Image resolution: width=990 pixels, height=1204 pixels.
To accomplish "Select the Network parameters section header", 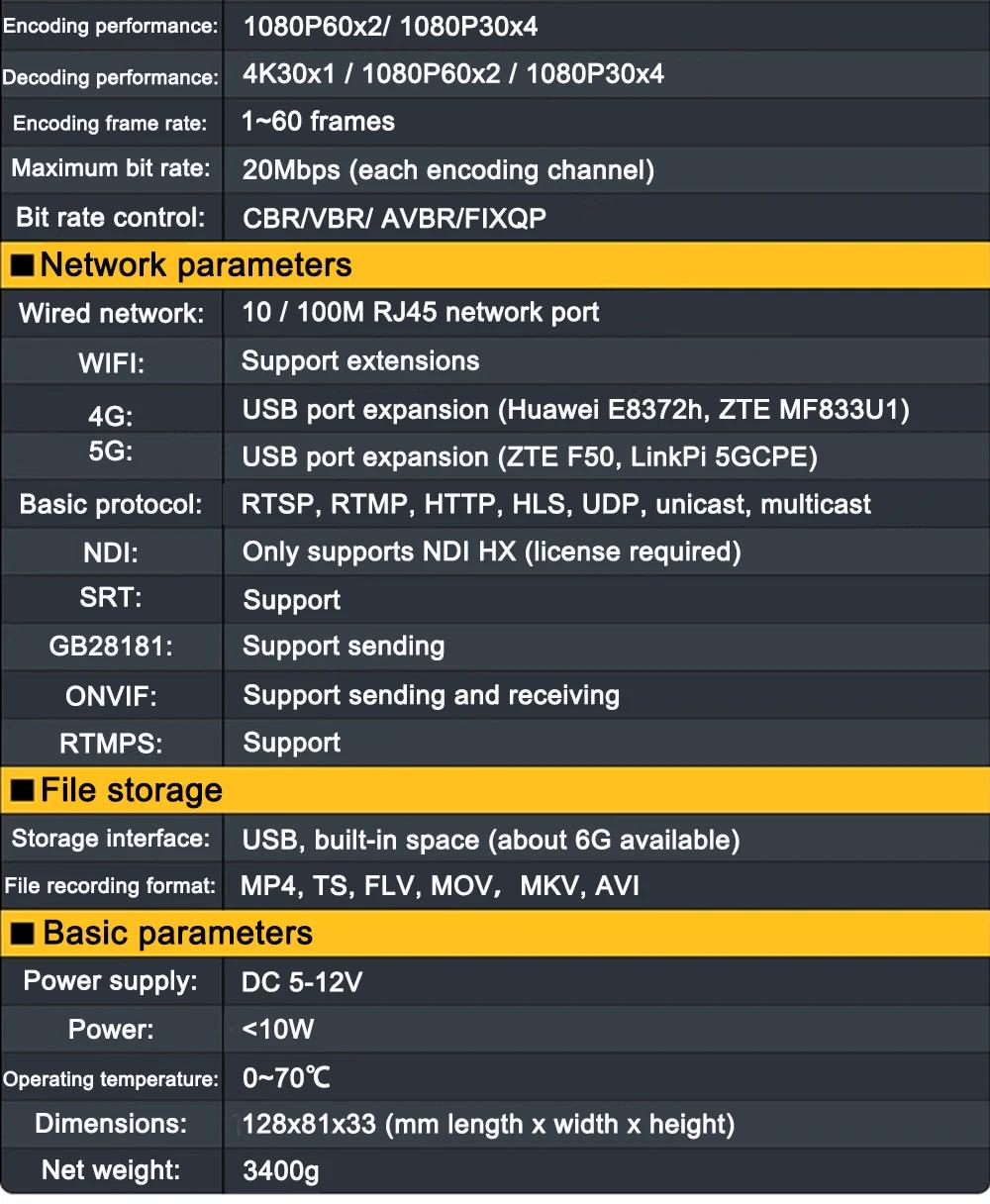I will coord(196,265).
